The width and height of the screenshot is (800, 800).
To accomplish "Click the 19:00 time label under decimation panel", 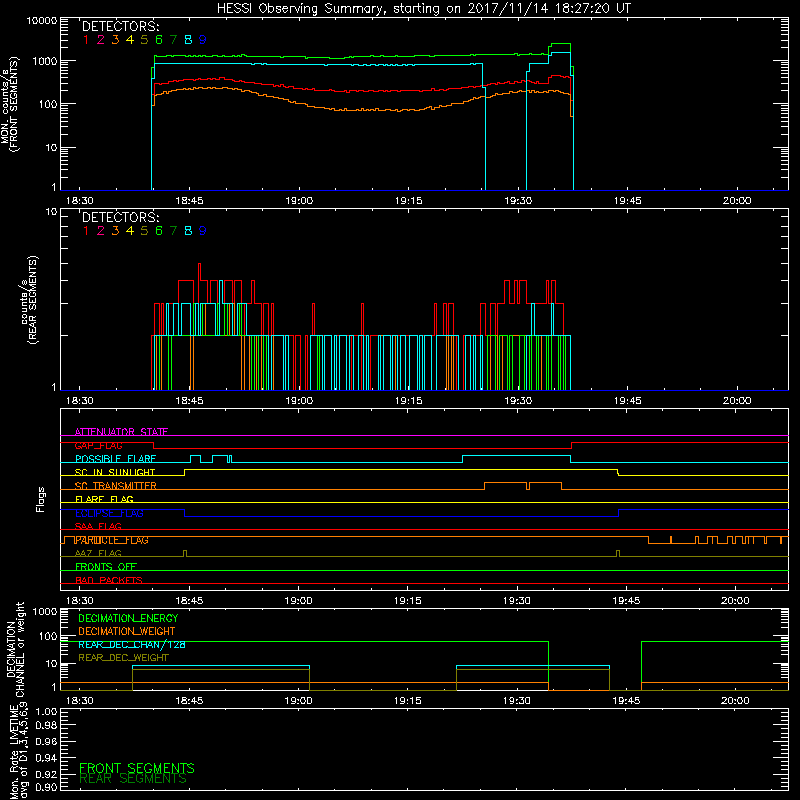I will [x=298, y=701].
